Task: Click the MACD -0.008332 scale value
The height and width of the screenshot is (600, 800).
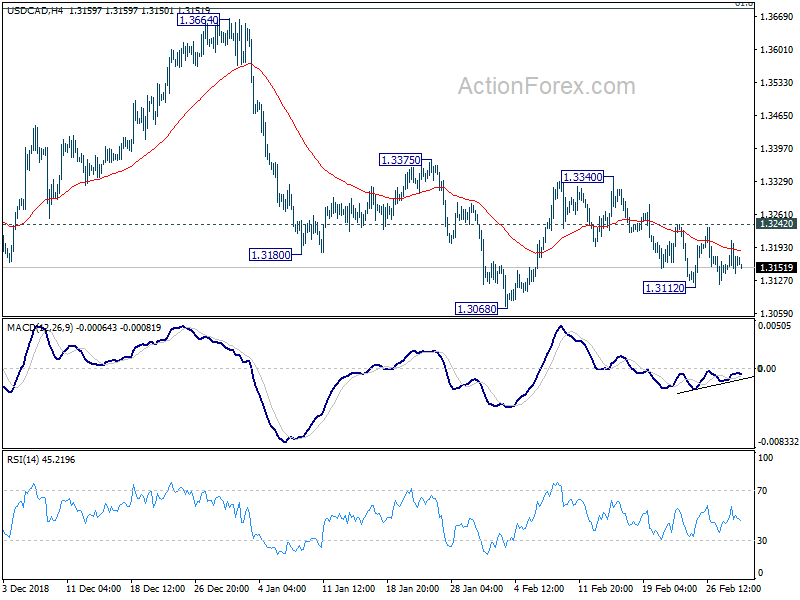Action: click(x=778, y=441)
